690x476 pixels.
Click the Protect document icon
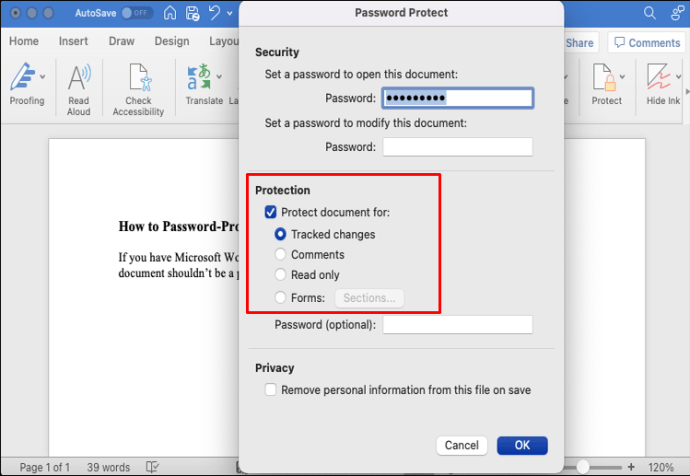pos(603,77)
